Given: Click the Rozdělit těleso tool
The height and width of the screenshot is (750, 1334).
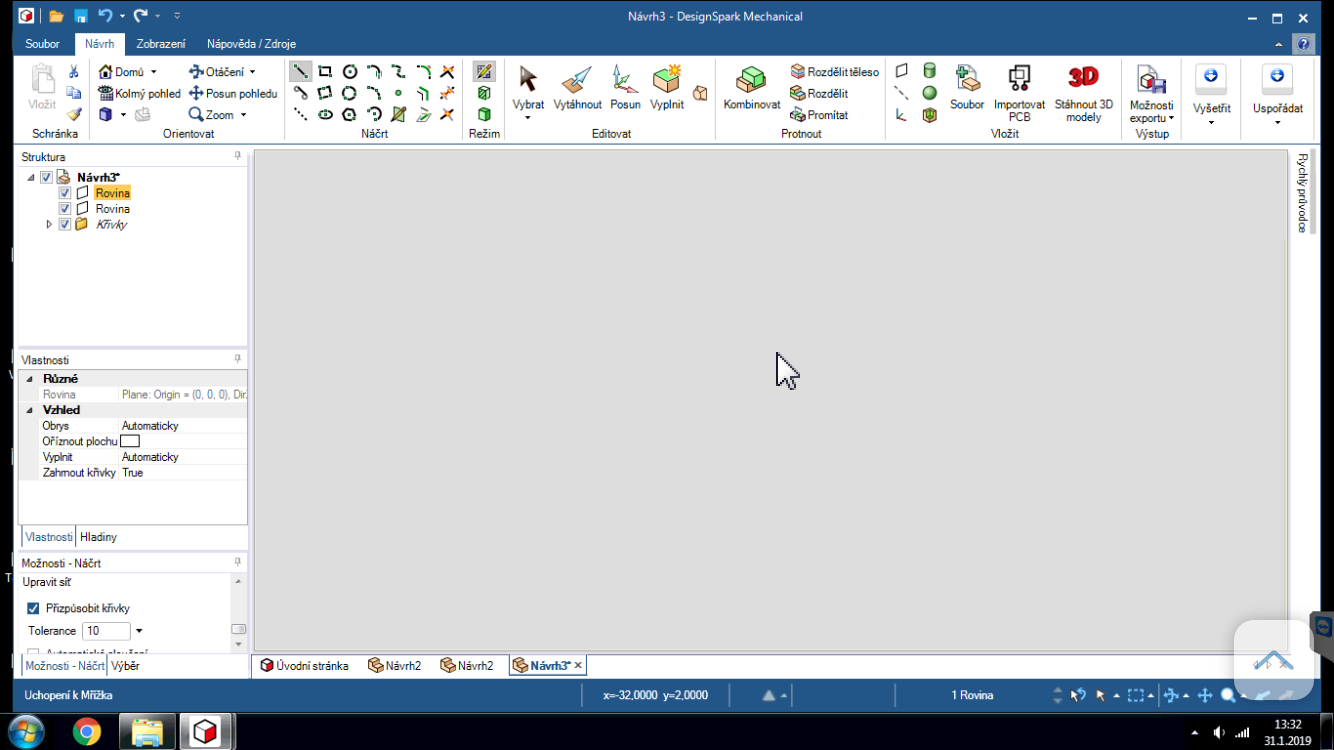Looking at the screenshot, I should click(x=834, y=72).
